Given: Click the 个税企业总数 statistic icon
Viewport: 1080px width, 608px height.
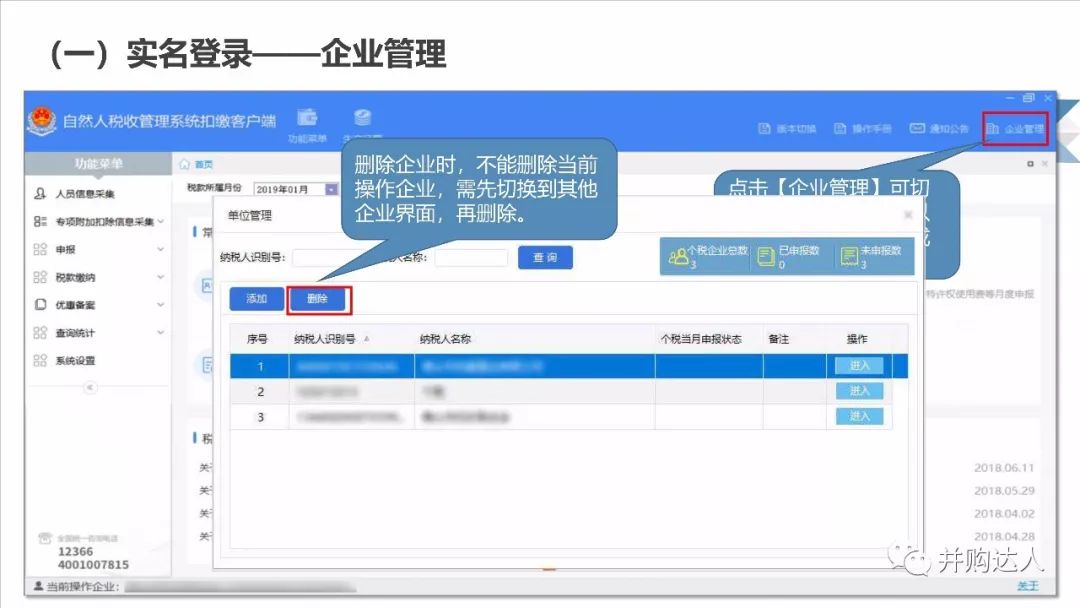Looking at the screenshot, I should 678,257.
